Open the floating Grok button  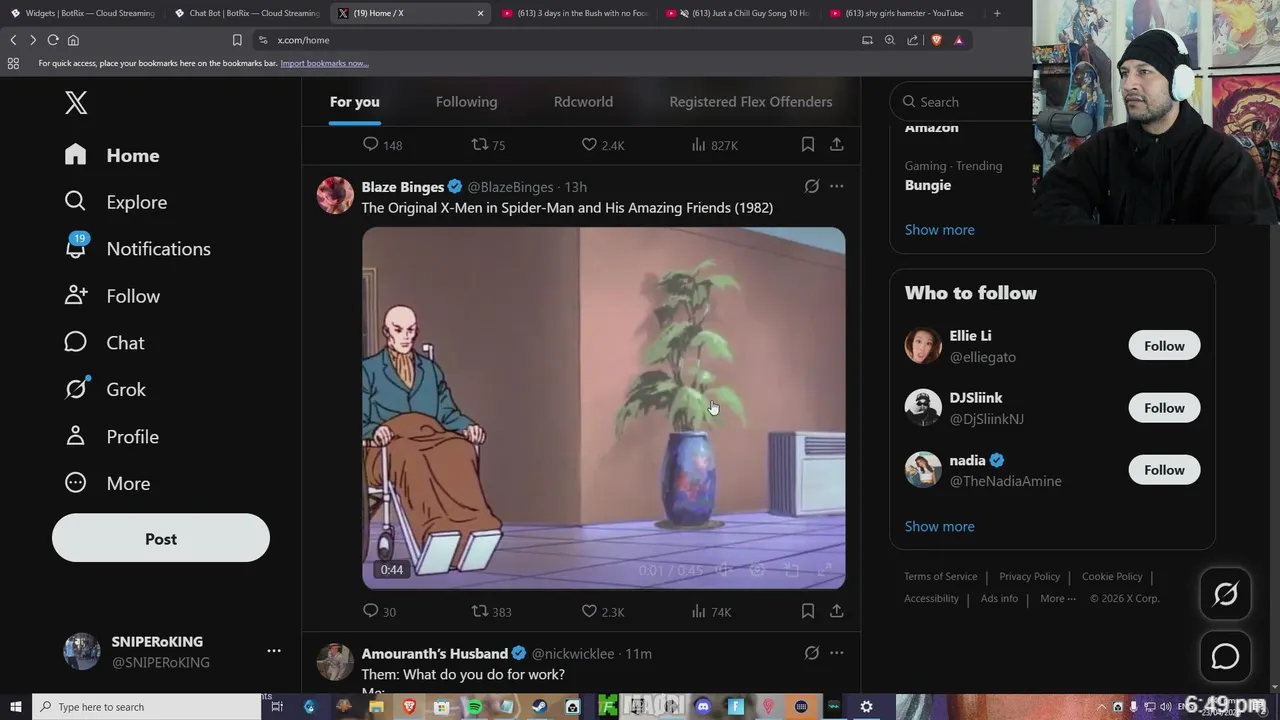click(1225, 595)
